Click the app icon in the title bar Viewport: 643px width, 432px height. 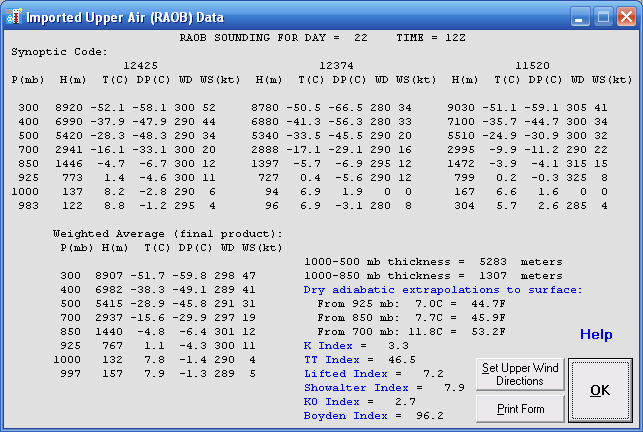point(13,17)
